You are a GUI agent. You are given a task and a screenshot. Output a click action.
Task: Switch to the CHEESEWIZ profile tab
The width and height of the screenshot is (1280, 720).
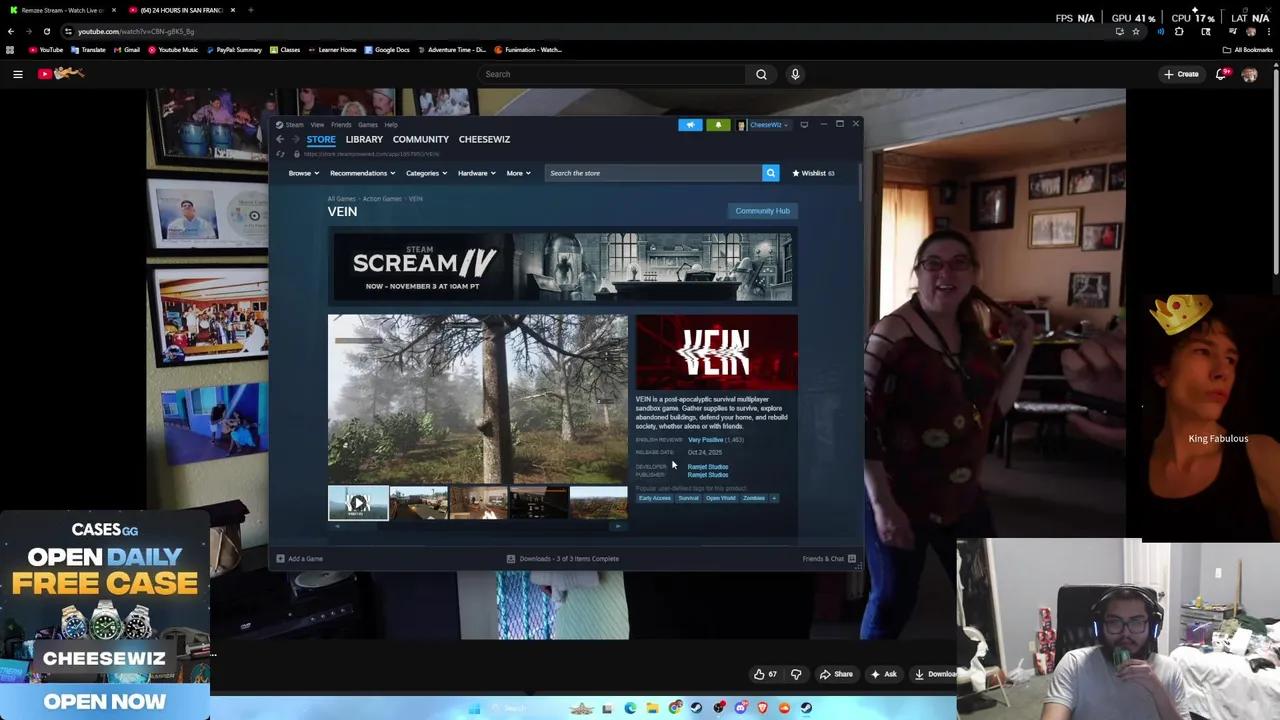(x=484, y=139)
